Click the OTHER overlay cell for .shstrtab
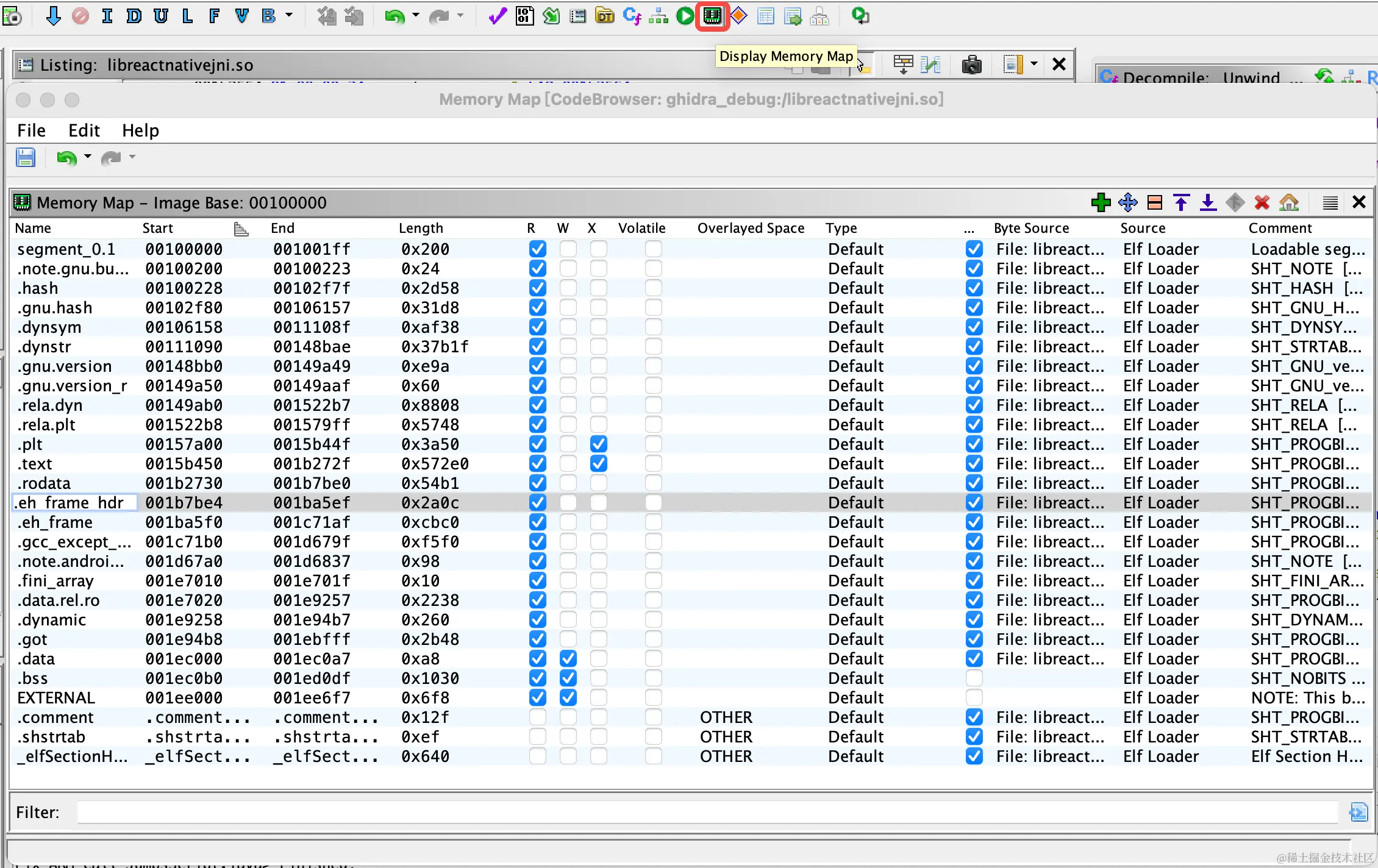 (726, 736)
